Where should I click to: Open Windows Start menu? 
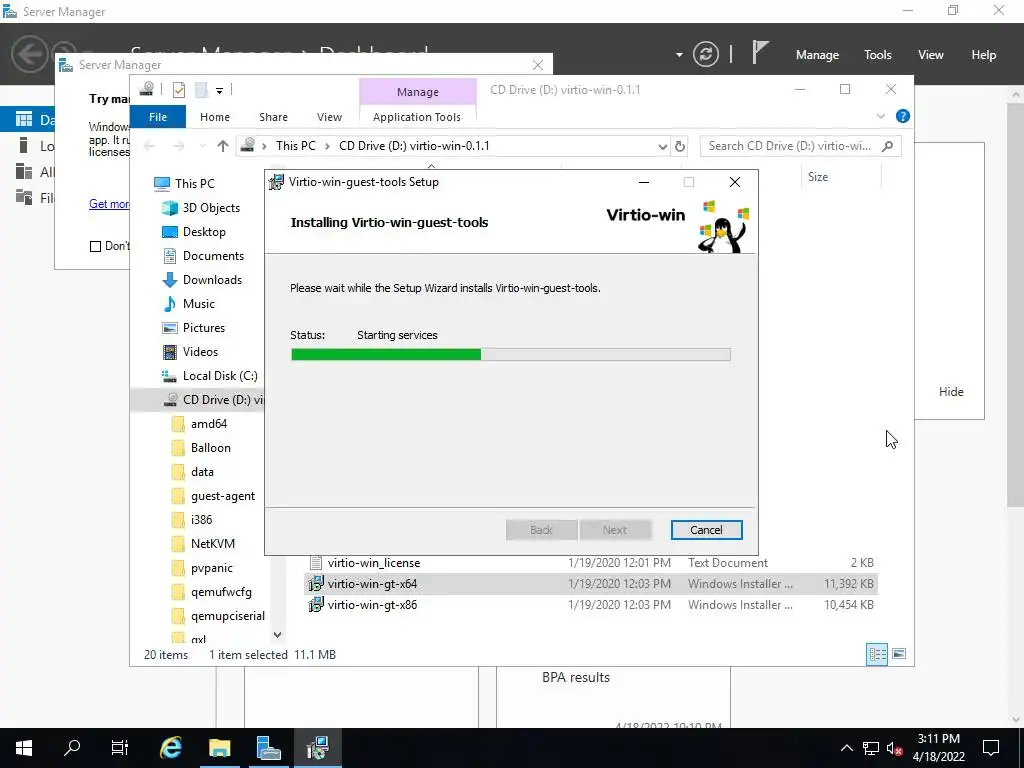click(x=24, y=748)
